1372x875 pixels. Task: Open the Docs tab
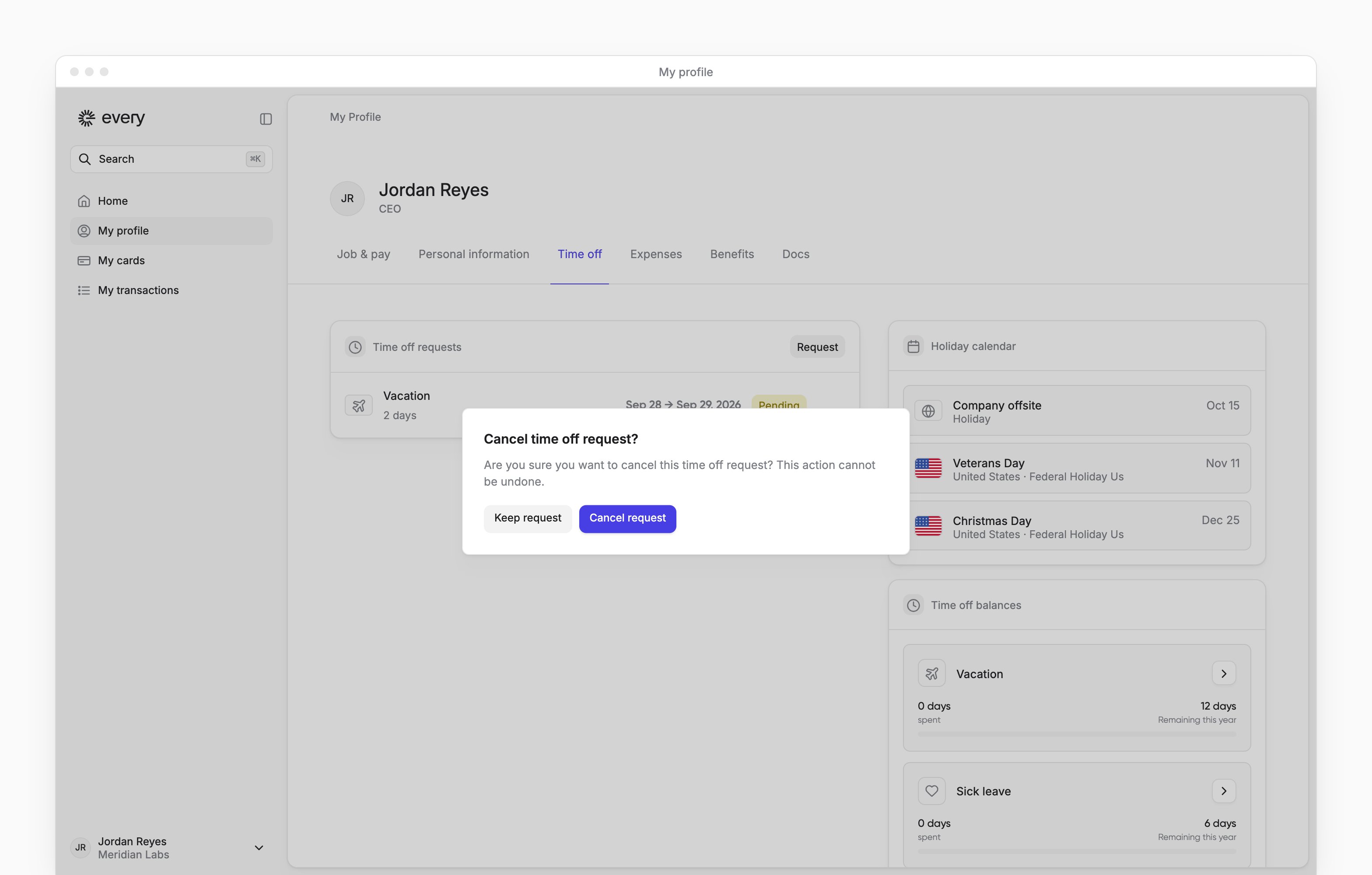pyautogui.click(x=795, y=254)
